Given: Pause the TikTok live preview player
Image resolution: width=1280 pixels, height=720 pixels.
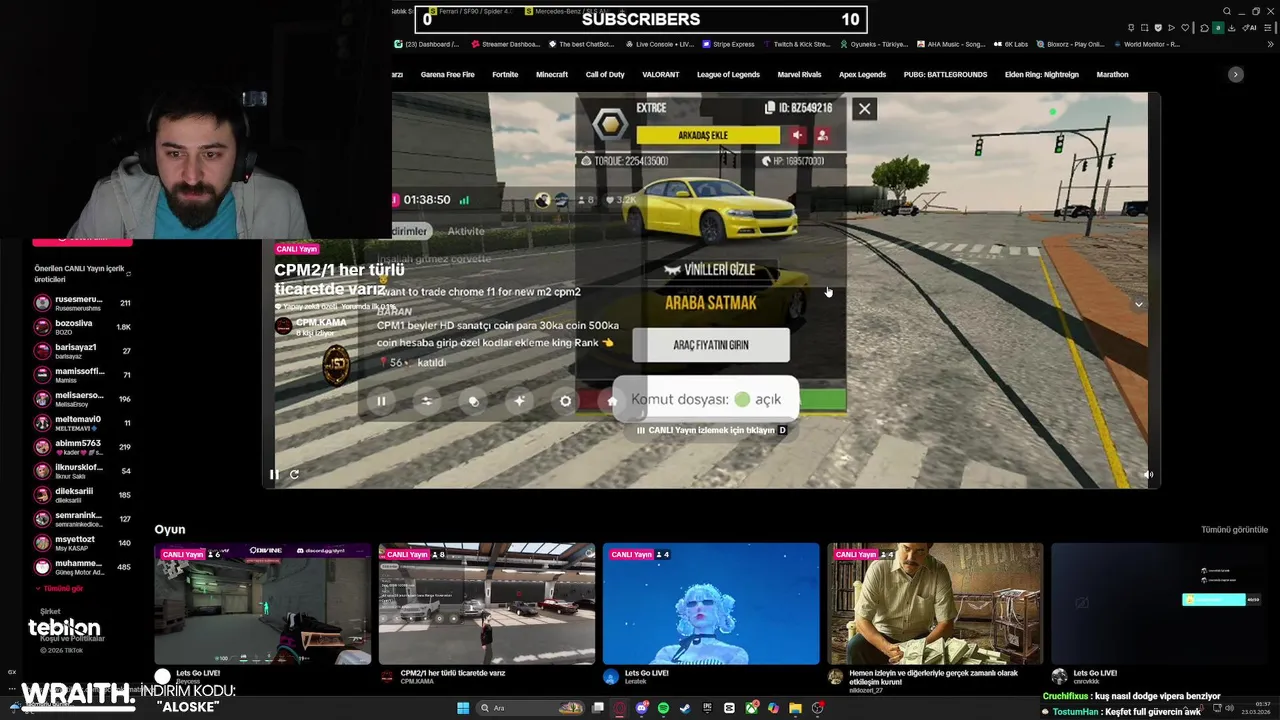Looking at the screenshot, I should click(x=274, y=474).
